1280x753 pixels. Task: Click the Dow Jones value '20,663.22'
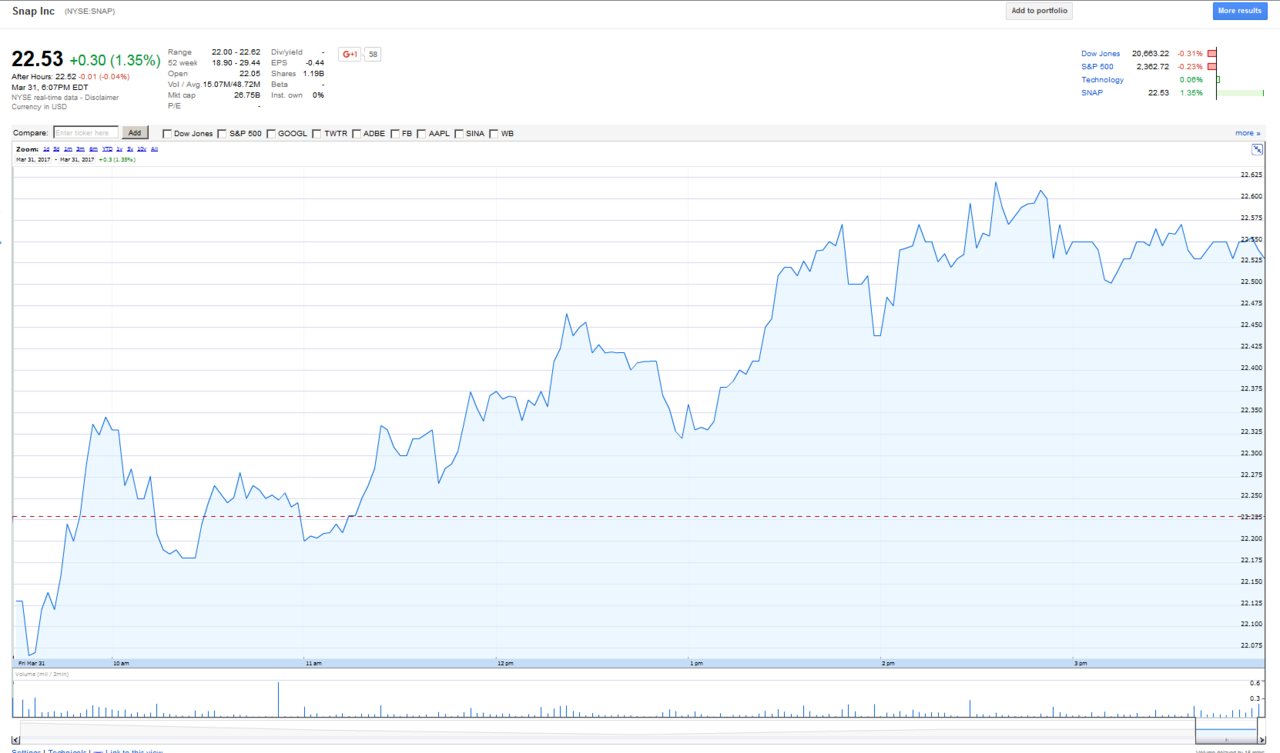tap(1150, 53)
